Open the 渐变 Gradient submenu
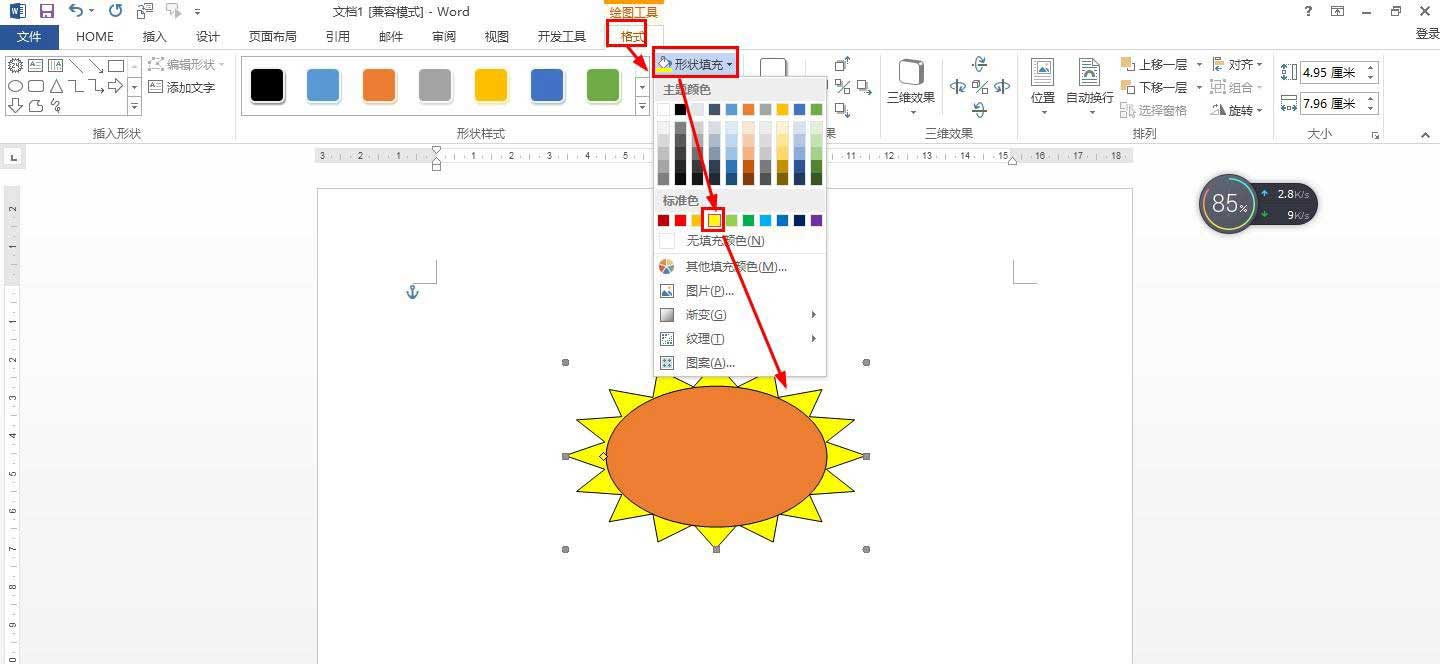 pos(740,315)
